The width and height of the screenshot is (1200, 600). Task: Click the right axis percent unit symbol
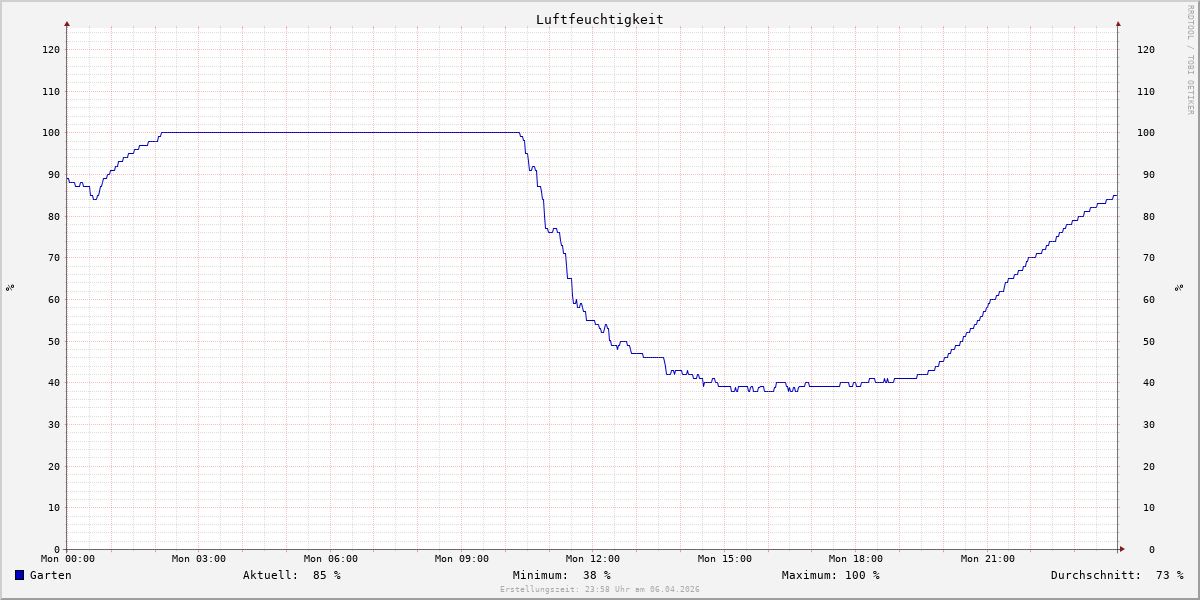tap(1180, 288)
